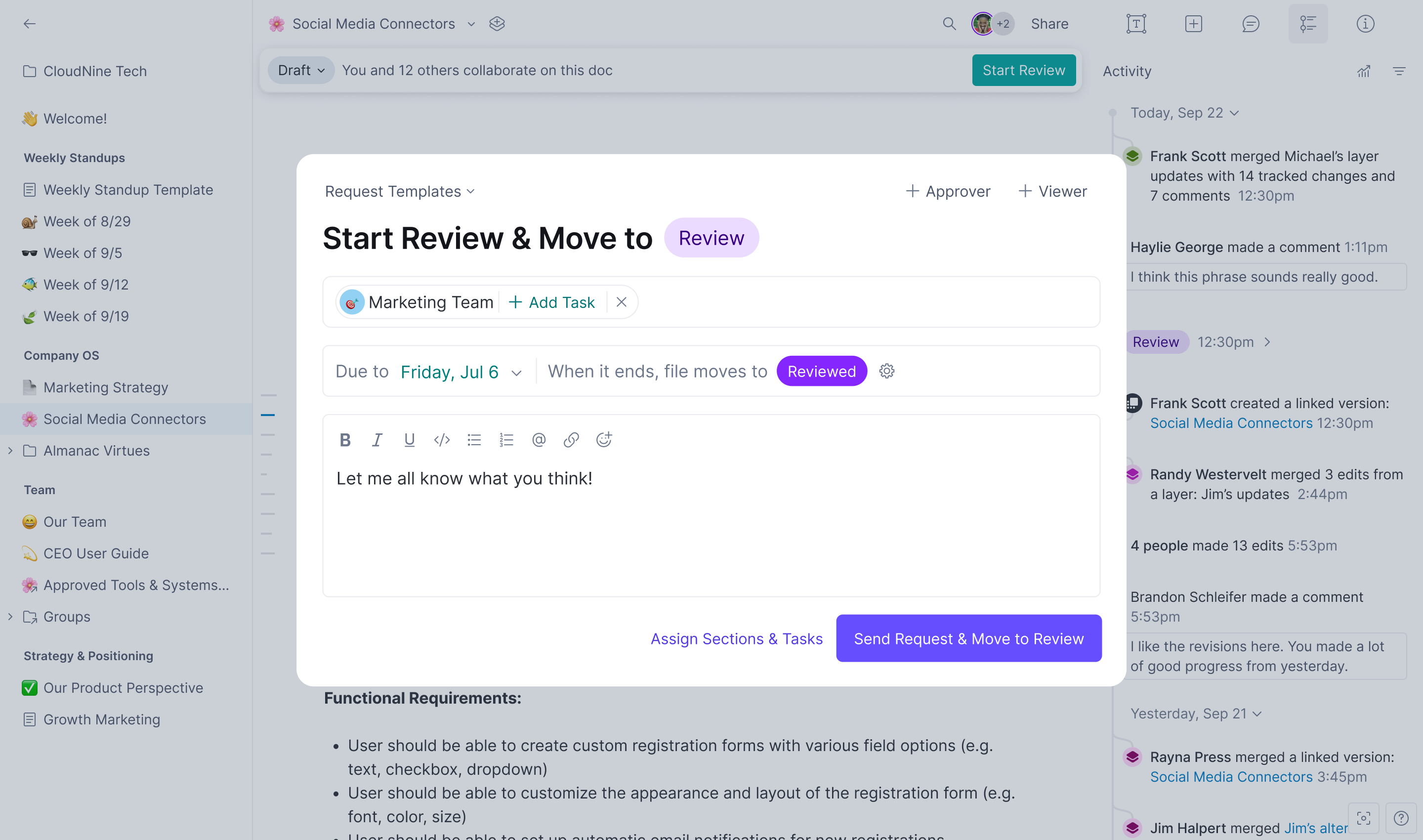Open the document info icon
Viewport: 1423px width, 840px height.
(x=1365, y=24)
